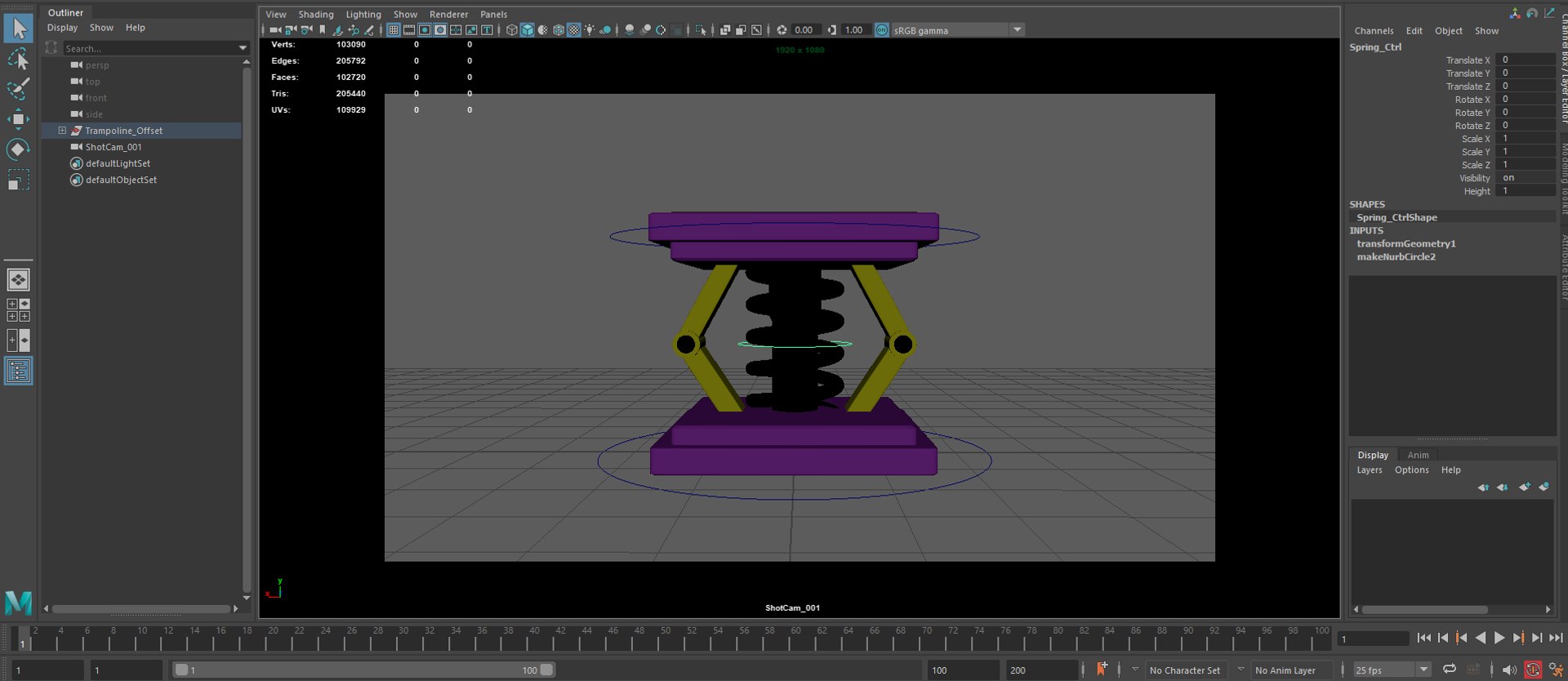The height and width of the screenshot is (681, 1568).
Task: Click the range slider bar
Action: click(x=363, y=670)
